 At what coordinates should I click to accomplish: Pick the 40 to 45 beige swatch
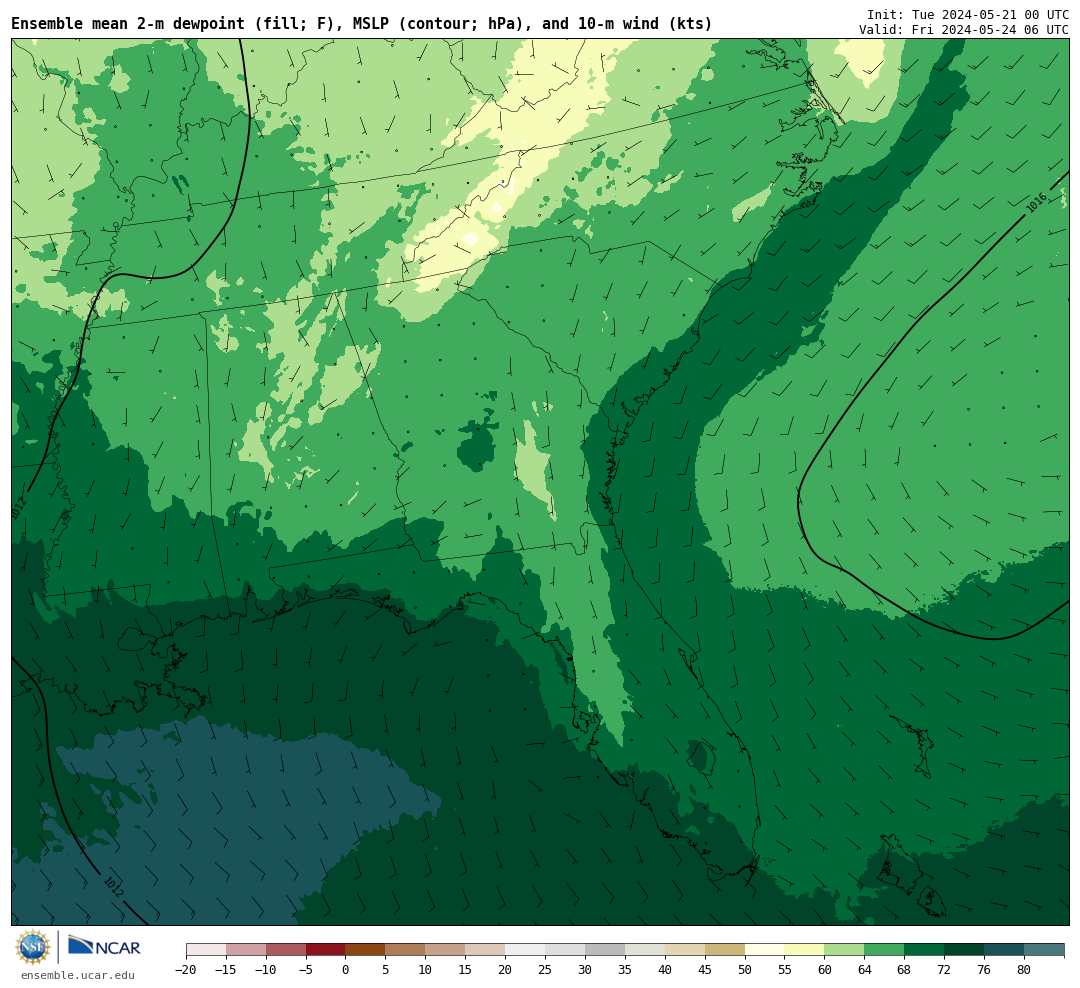point(685,950)
